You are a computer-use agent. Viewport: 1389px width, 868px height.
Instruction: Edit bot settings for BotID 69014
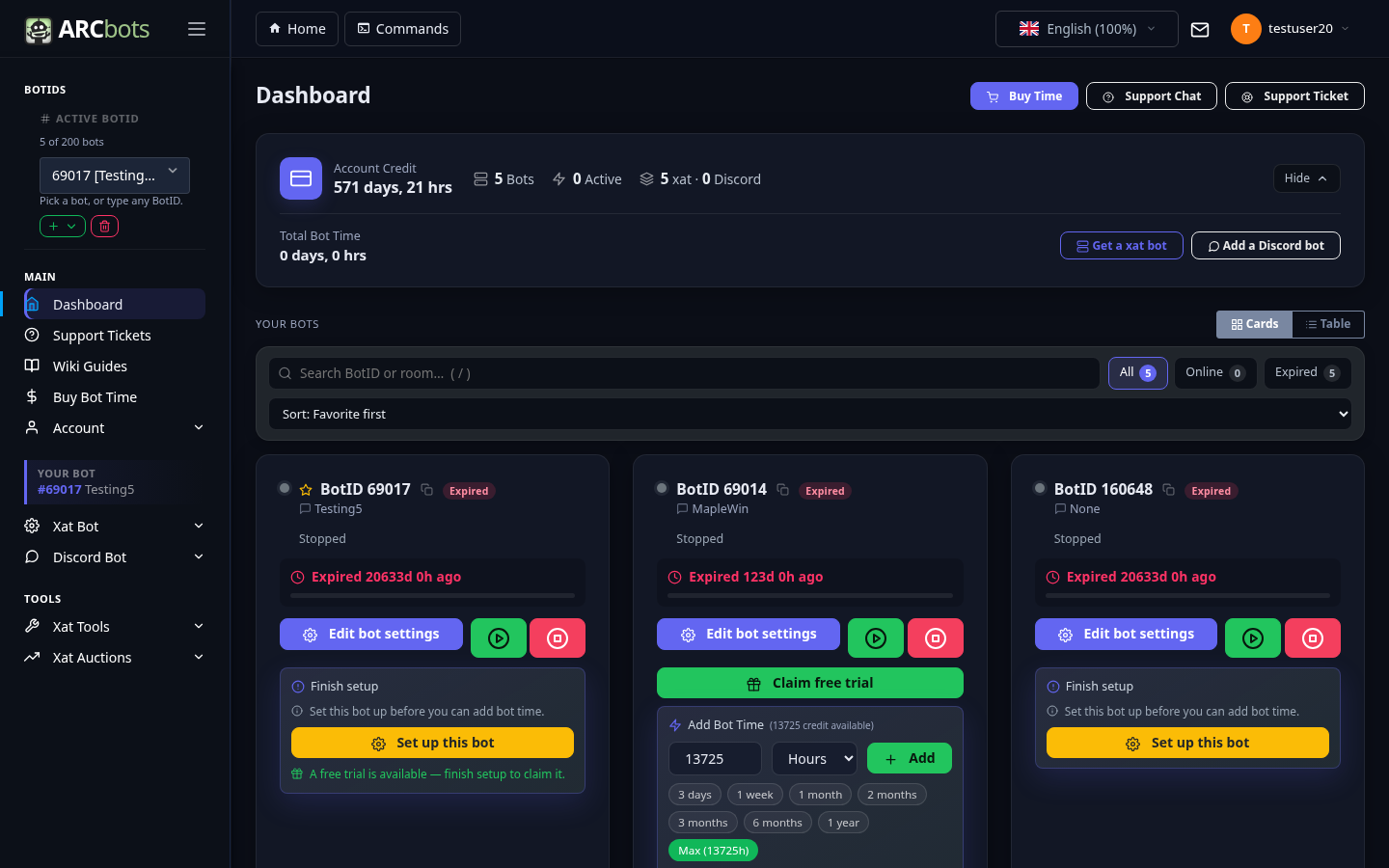[x=749, y=635]
